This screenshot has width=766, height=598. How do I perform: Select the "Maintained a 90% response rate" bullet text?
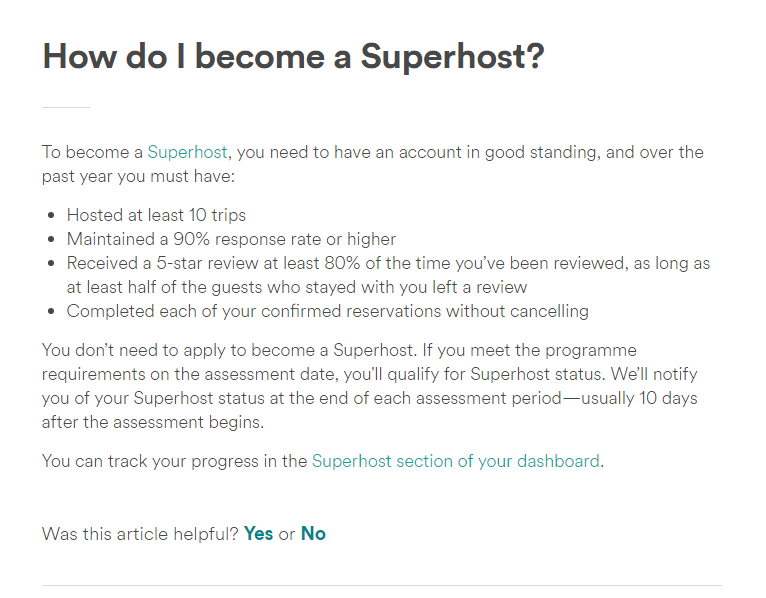(x=231, y=239)
